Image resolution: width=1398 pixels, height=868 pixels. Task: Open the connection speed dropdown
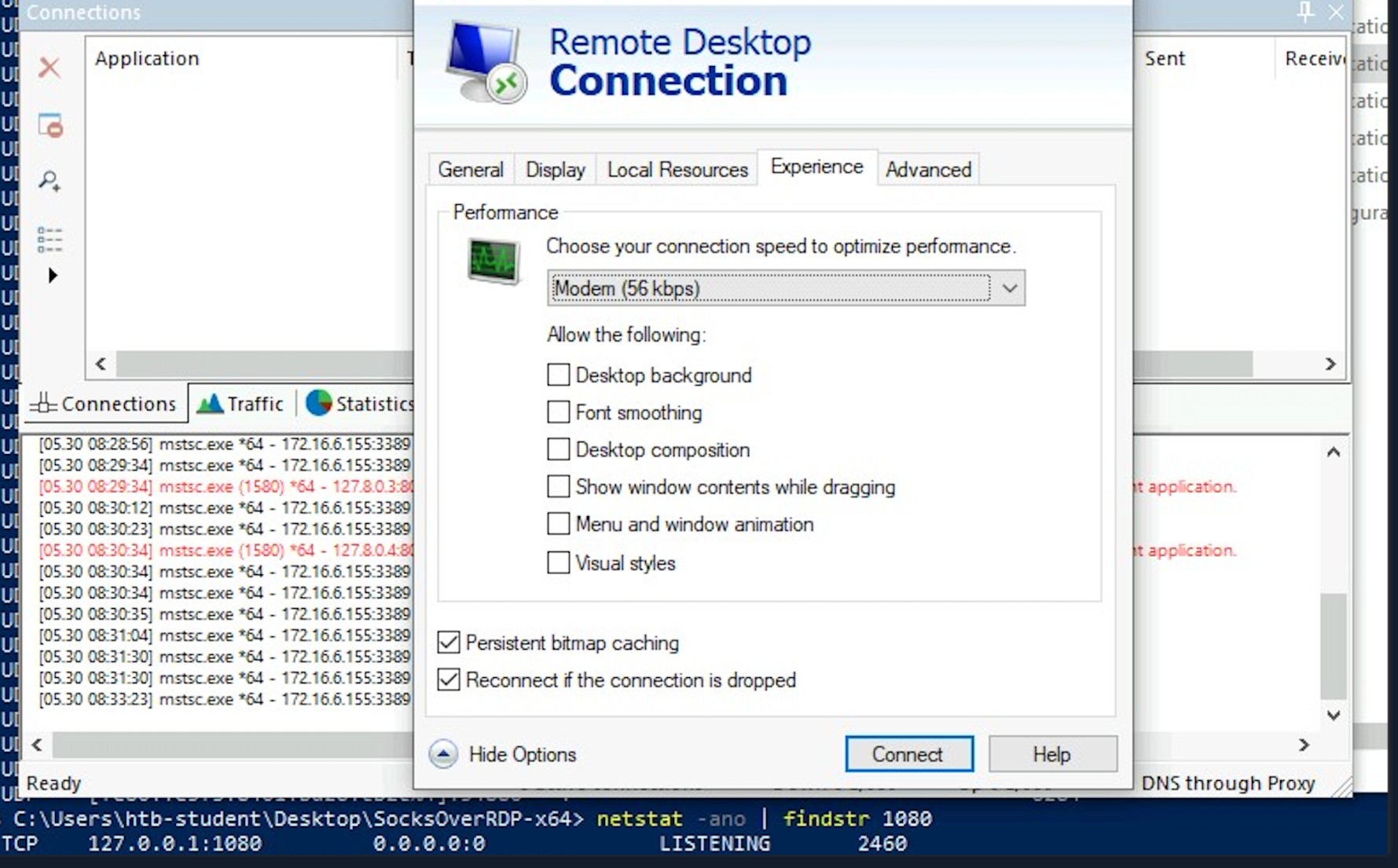click(786, 288)
